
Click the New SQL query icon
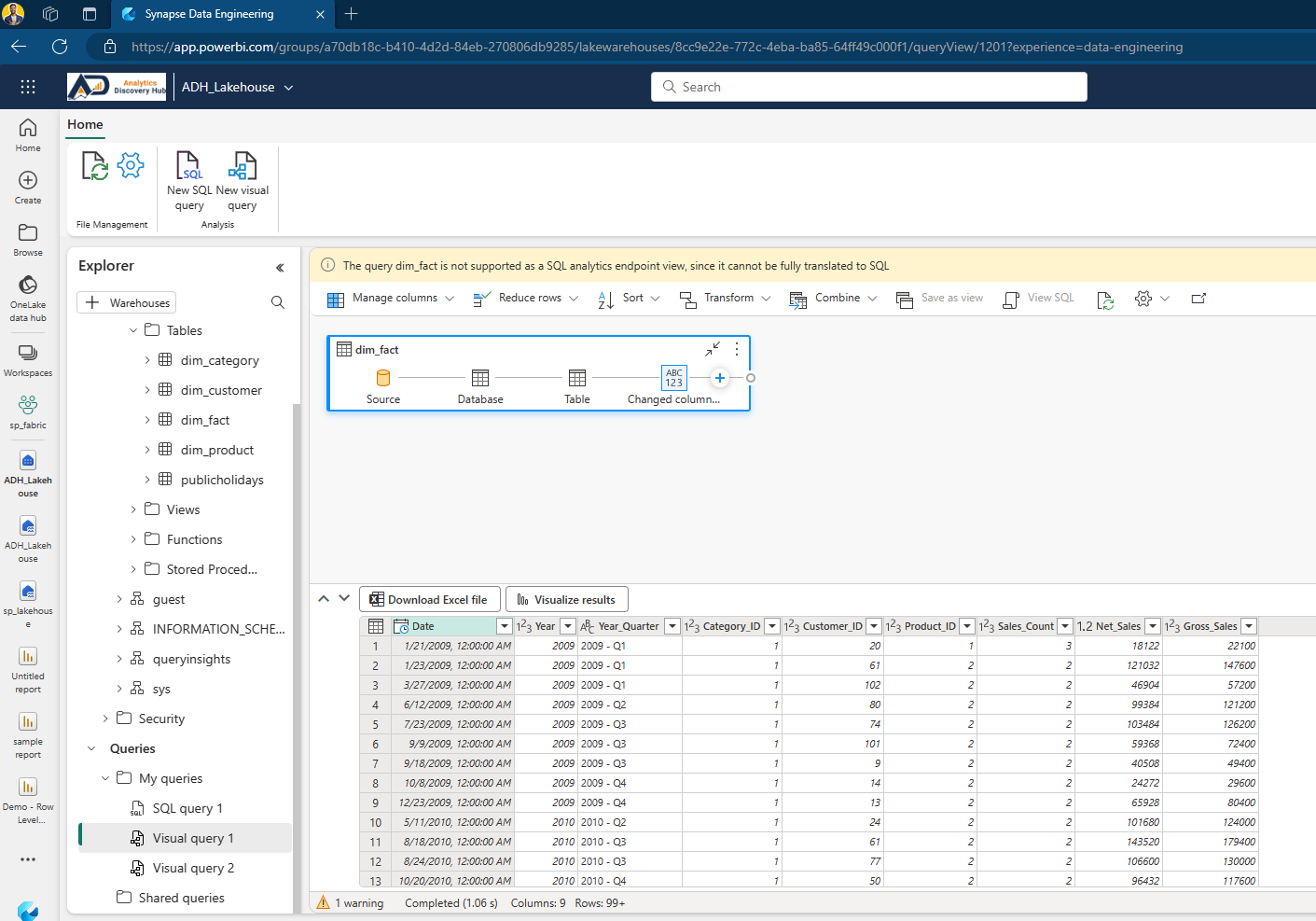coord(189,167)
